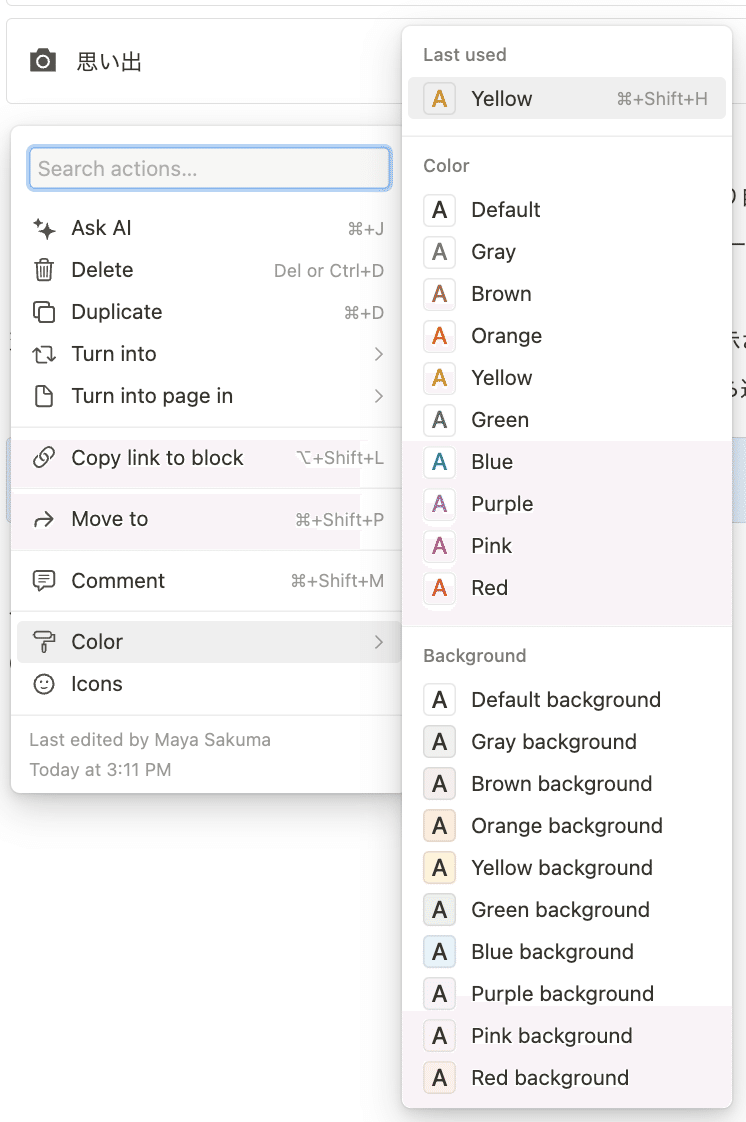Click the camera icon beside 思い出

coord(43,62)
